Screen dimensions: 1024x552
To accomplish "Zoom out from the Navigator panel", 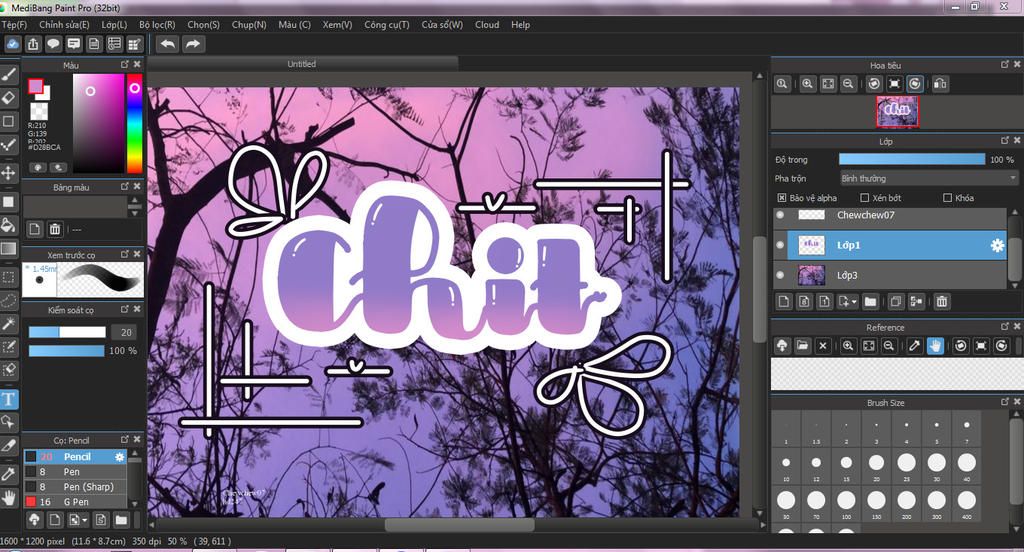I will pyautogui.click(x=848, y=84).
